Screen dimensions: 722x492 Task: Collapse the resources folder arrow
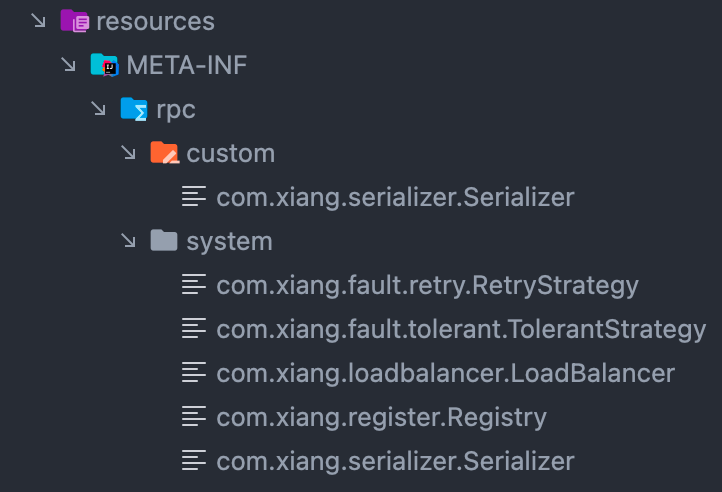click(38, 21)
